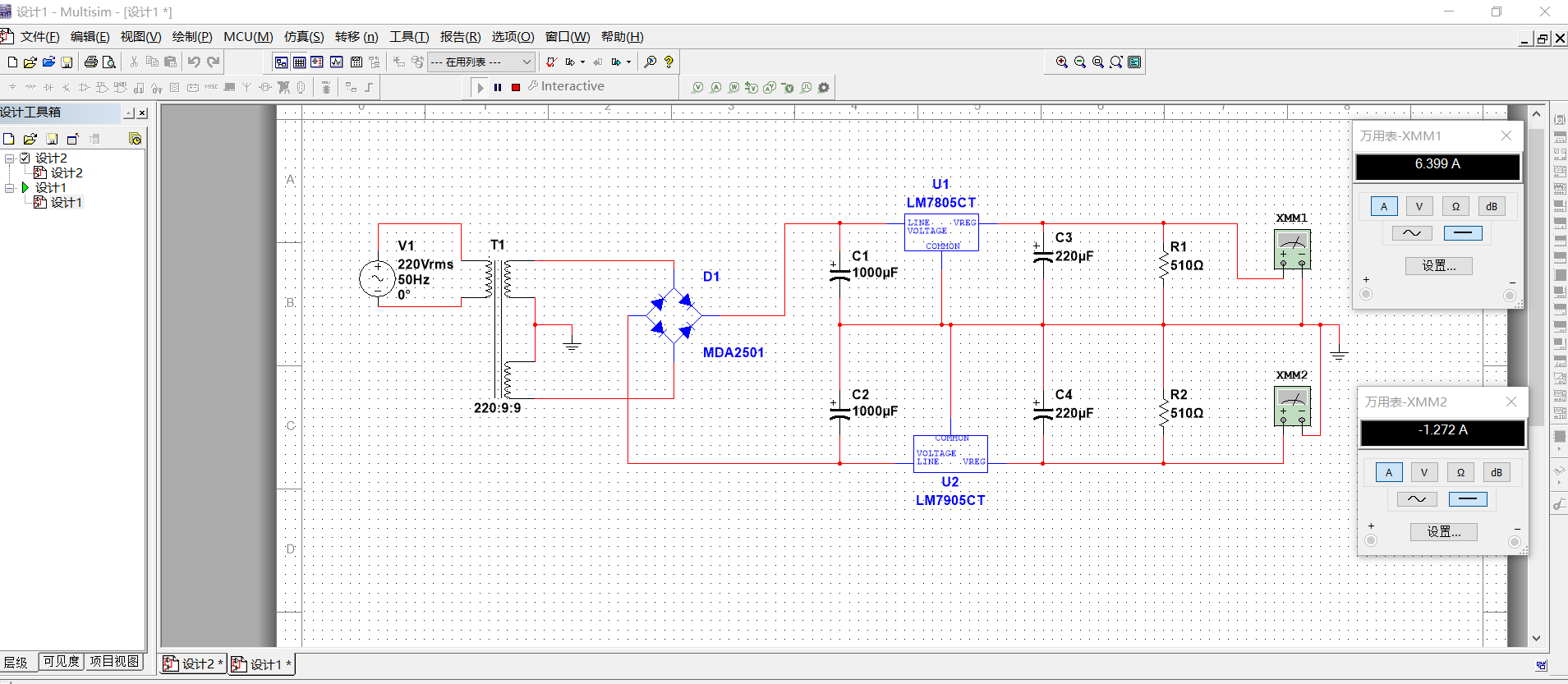Click the Print icon in the toolbar
The height and width of the screenshot is (684, 1568).
click(90, 62)
